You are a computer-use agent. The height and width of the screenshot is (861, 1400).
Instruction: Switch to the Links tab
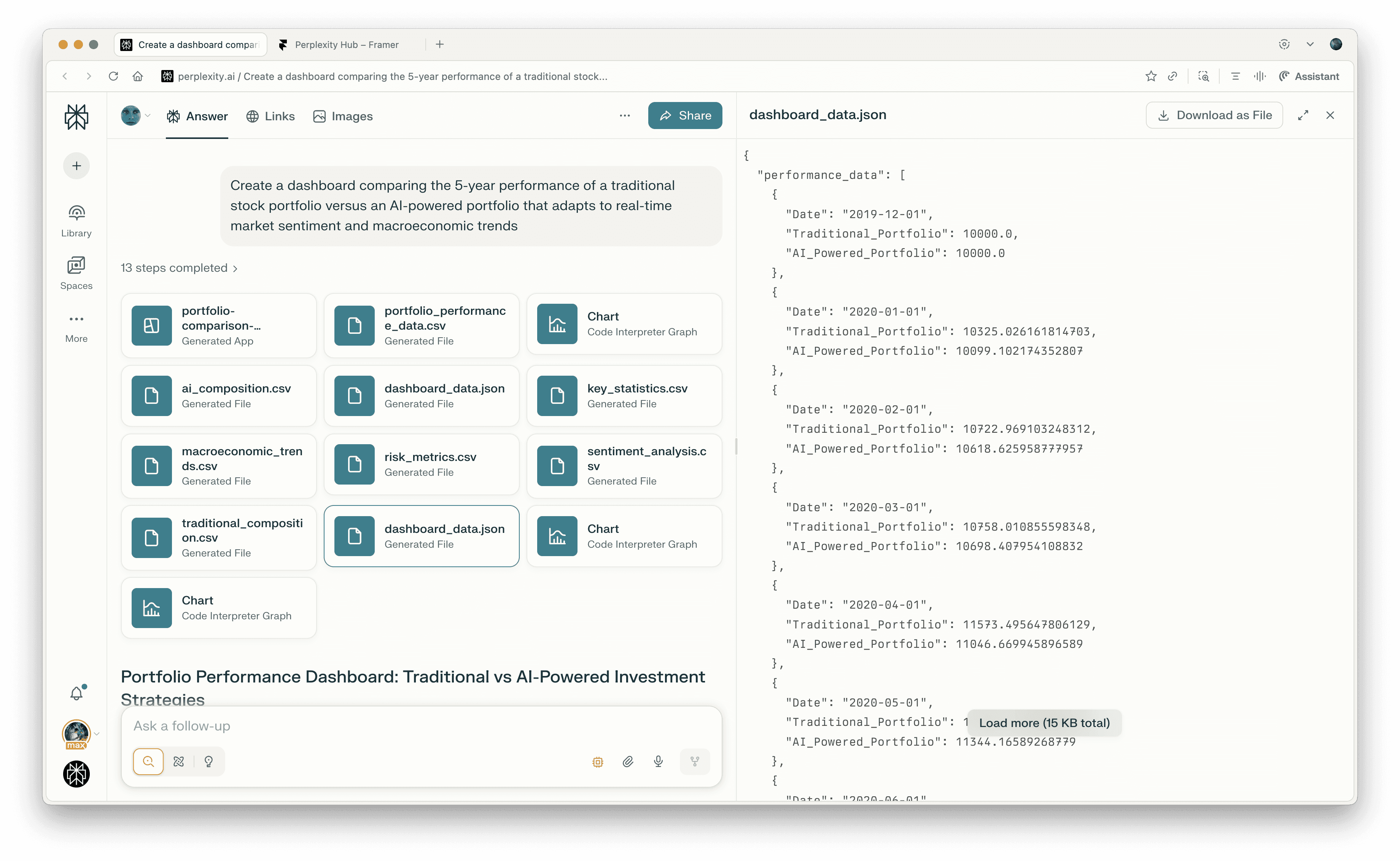[x=270, y=116]
